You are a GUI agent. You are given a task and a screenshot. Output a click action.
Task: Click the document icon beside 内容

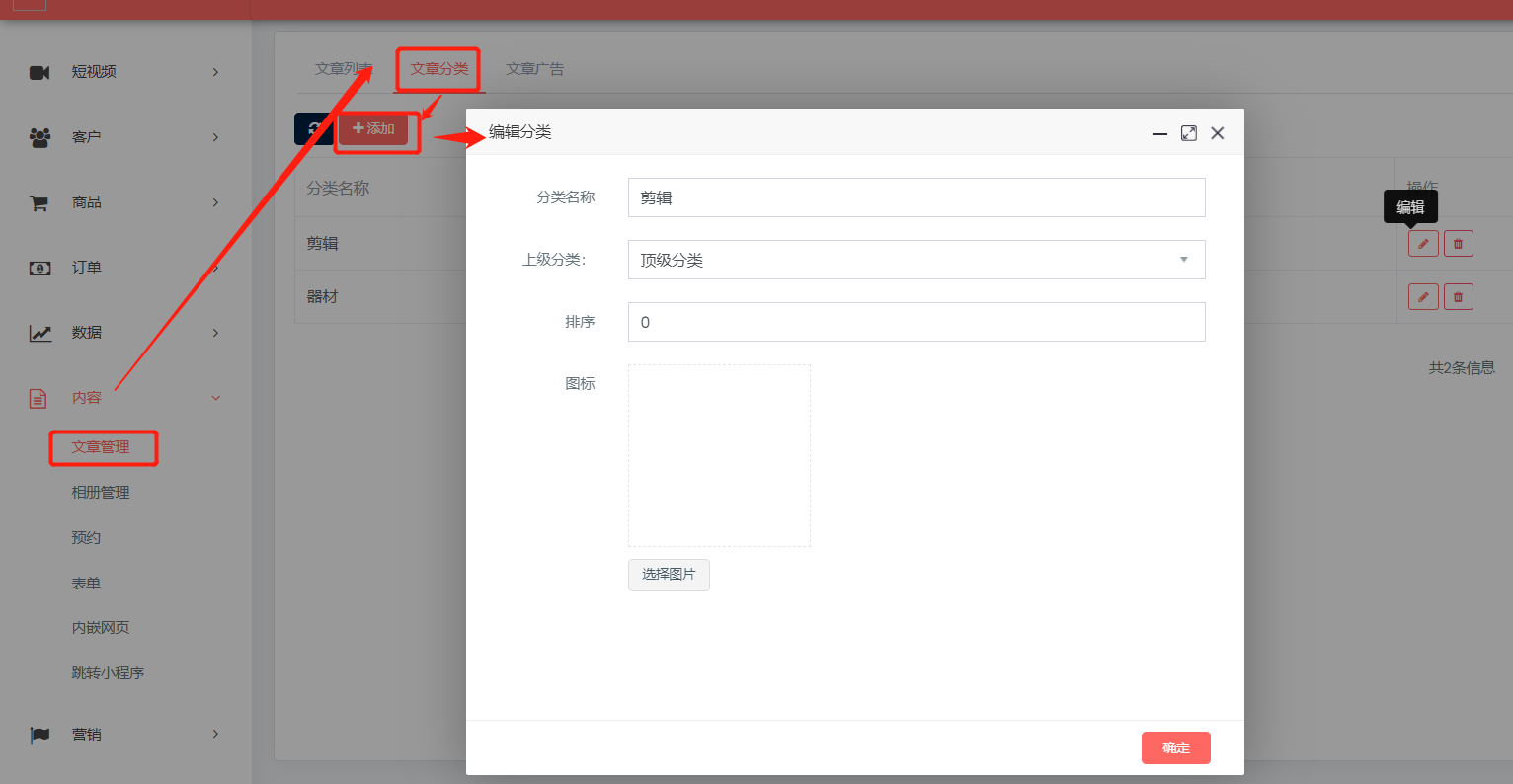pos(38,398)
